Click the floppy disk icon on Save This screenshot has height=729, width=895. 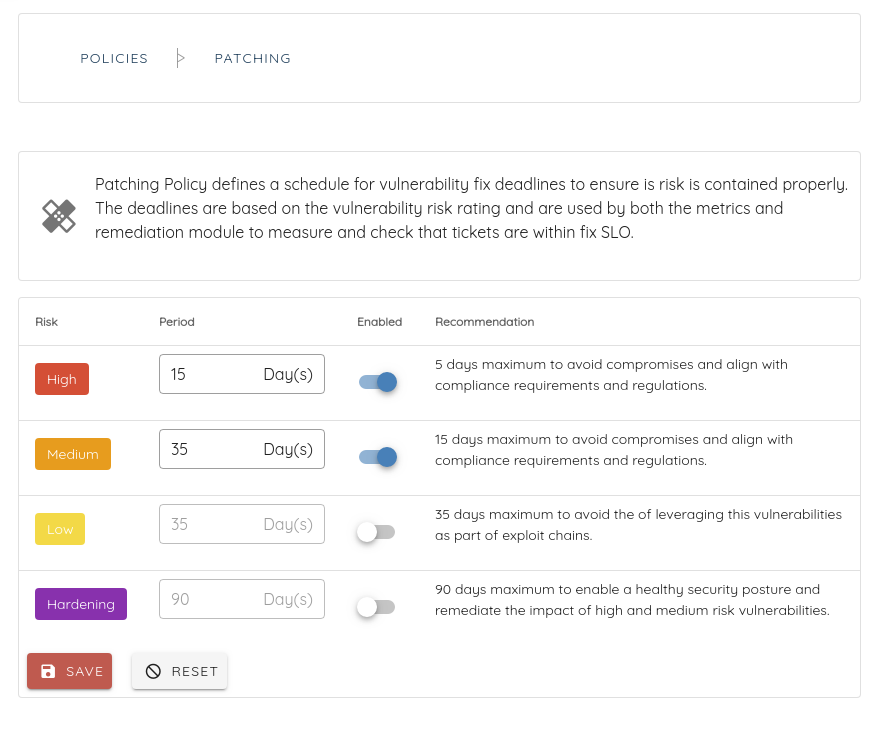48,671
